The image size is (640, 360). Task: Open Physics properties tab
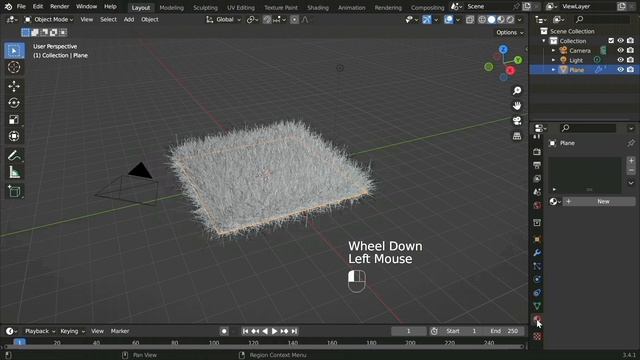[x=537, y=280]
